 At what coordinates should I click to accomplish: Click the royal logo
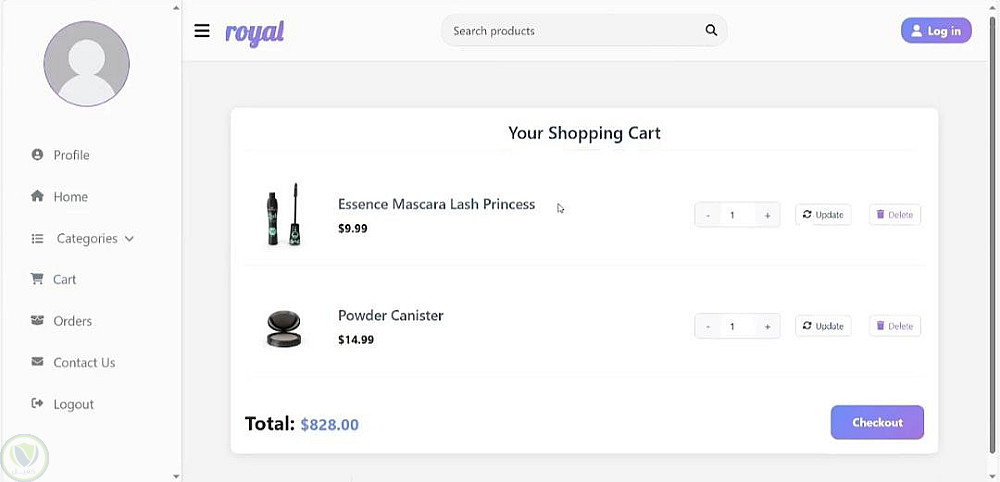[x=255, y=32]
